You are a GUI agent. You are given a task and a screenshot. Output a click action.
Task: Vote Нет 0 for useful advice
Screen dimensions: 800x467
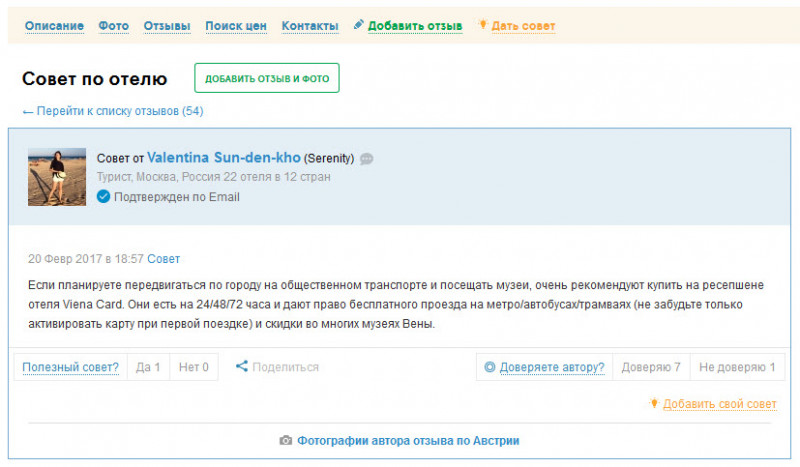(193, 367)
